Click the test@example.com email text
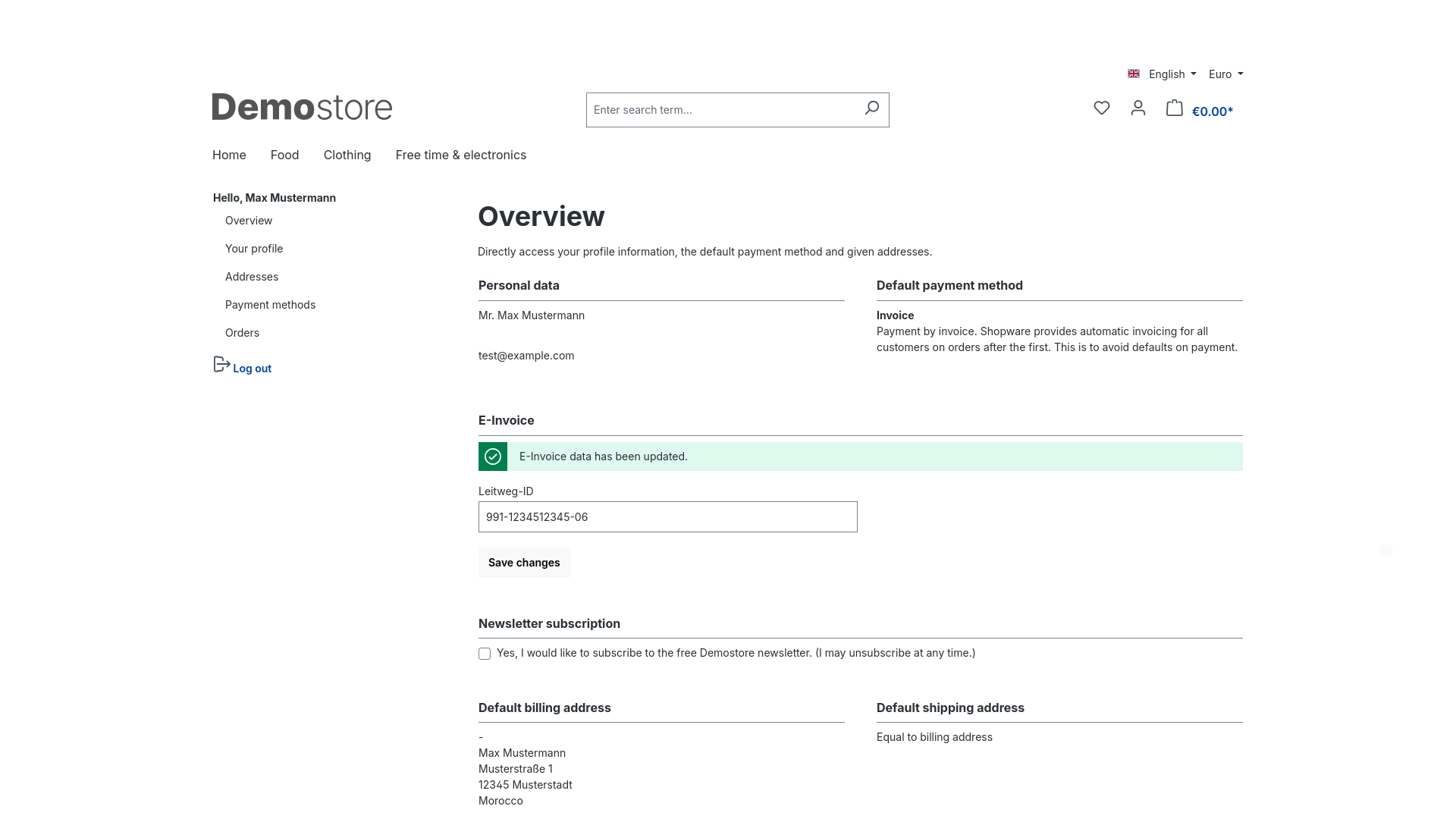Image resolution: width=1456 pixels, height=819 pixels. pyautogui.click(x=526, y=356)
